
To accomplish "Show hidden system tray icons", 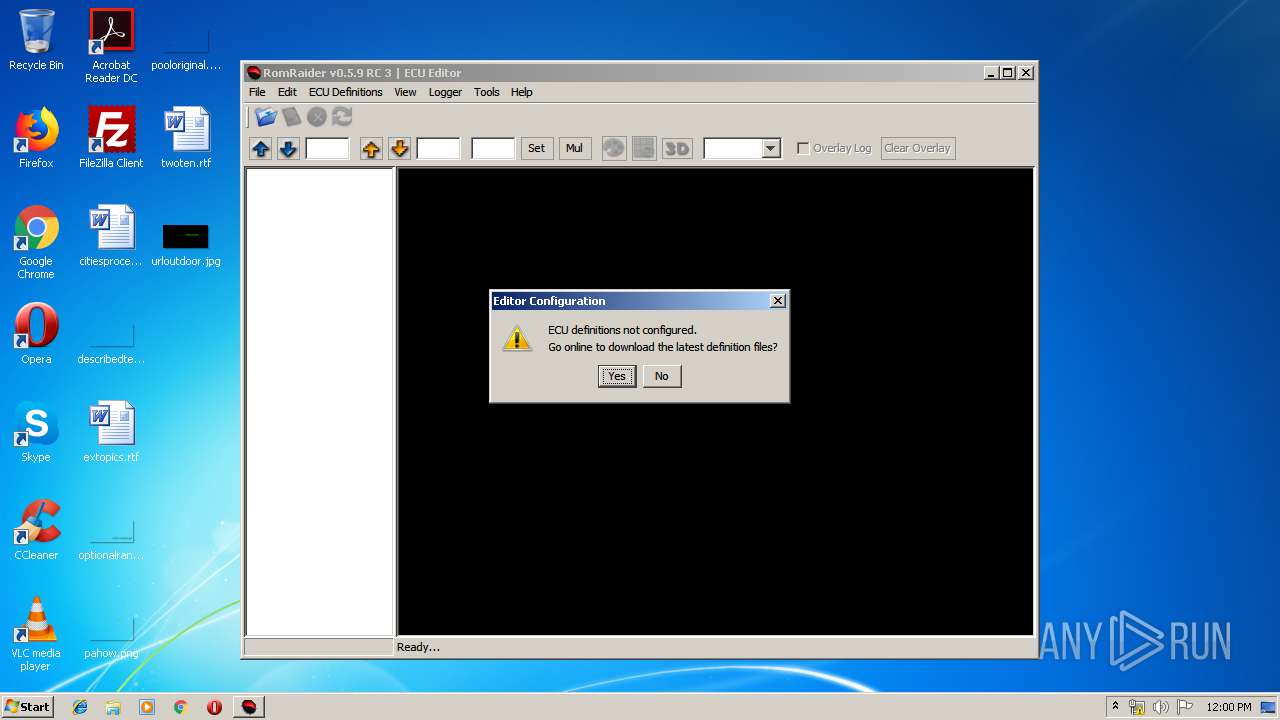I will point(1115,706).
